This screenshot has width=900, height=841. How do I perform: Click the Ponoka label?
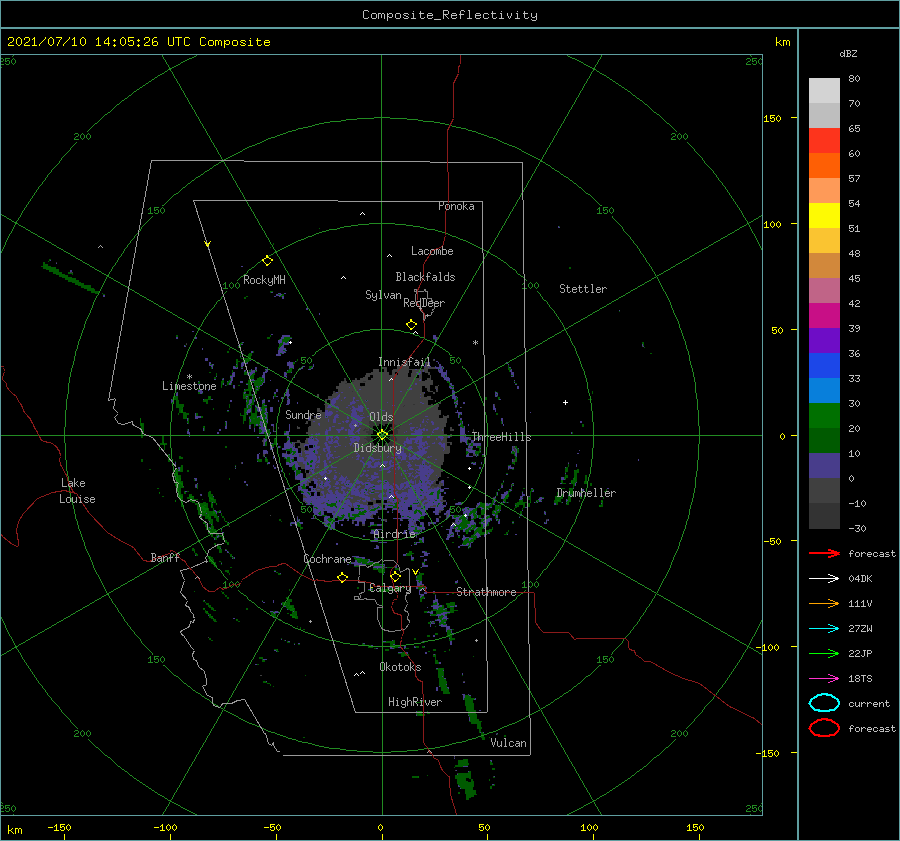tap(456, 206)
